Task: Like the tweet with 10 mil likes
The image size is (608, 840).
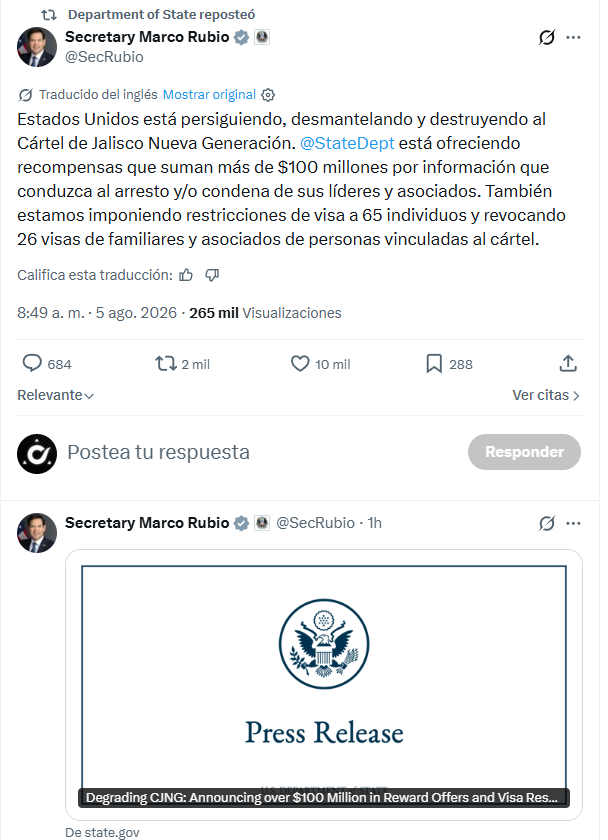Action: (300, 364)
